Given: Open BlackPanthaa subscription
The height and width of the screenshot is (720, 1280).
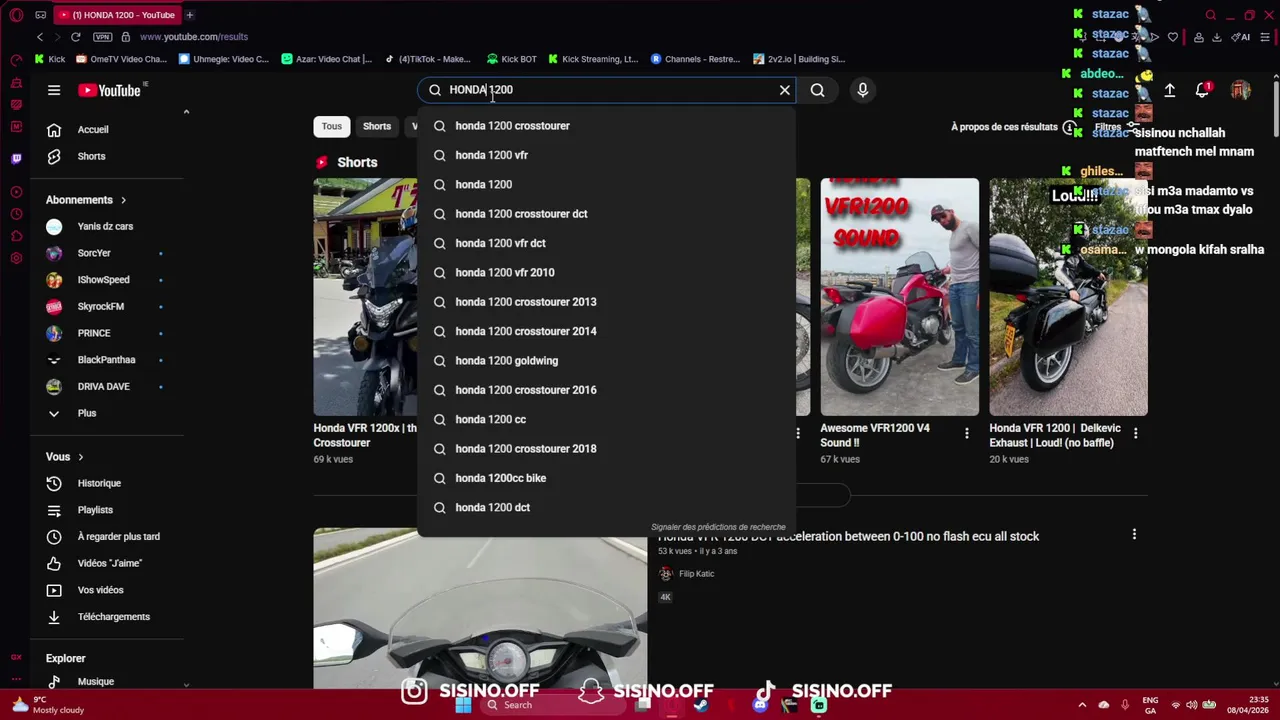Looking at the screenshot, I should coord(107,360).
